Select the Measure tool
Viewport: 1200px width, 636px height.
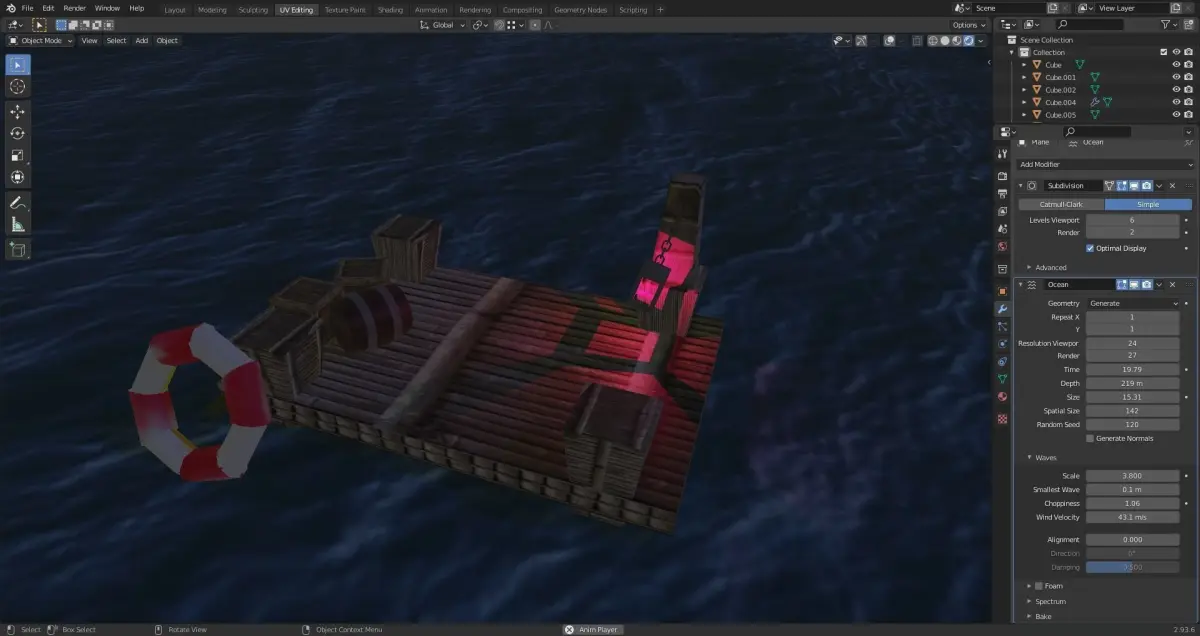[x=18, y=225]
